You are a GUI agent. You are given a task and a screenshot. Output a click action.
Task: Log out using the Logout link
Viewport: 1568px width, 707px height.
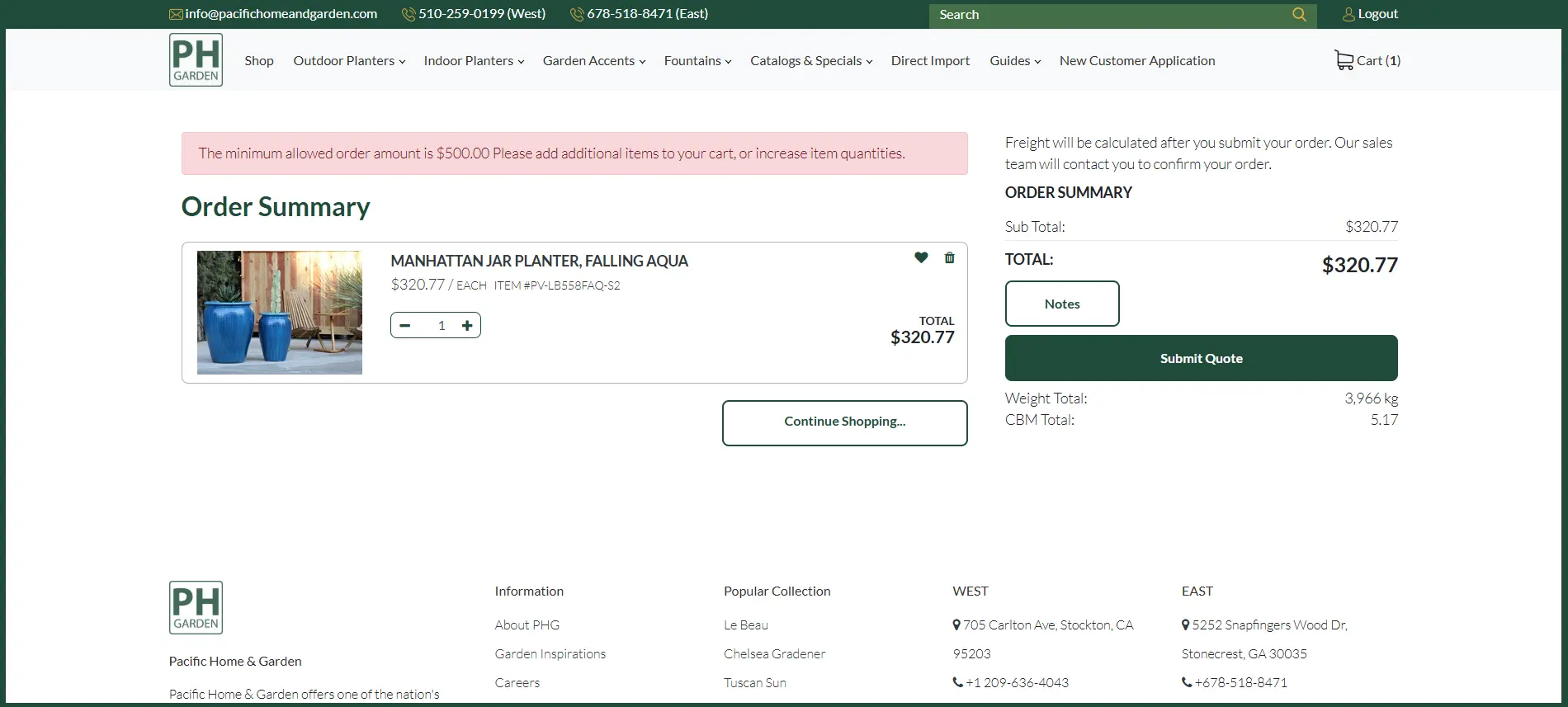(1370, 14)
